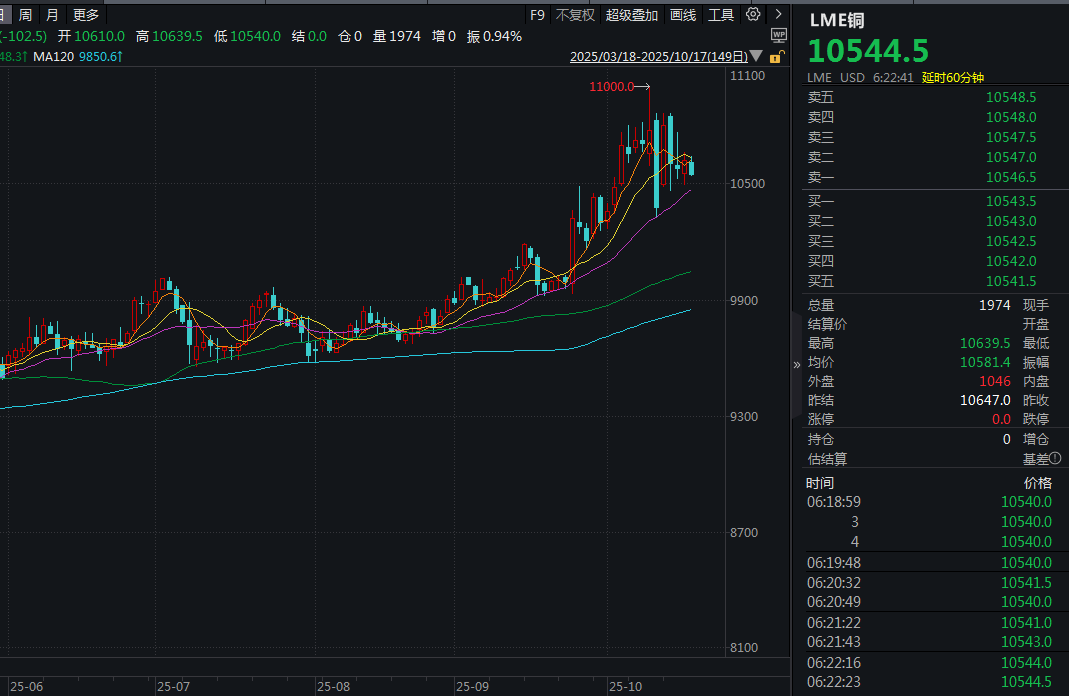The image size is (1069, 696).
Task: Toggle 超级叠加 overlay mode
Action: click(x=632, y=15)
